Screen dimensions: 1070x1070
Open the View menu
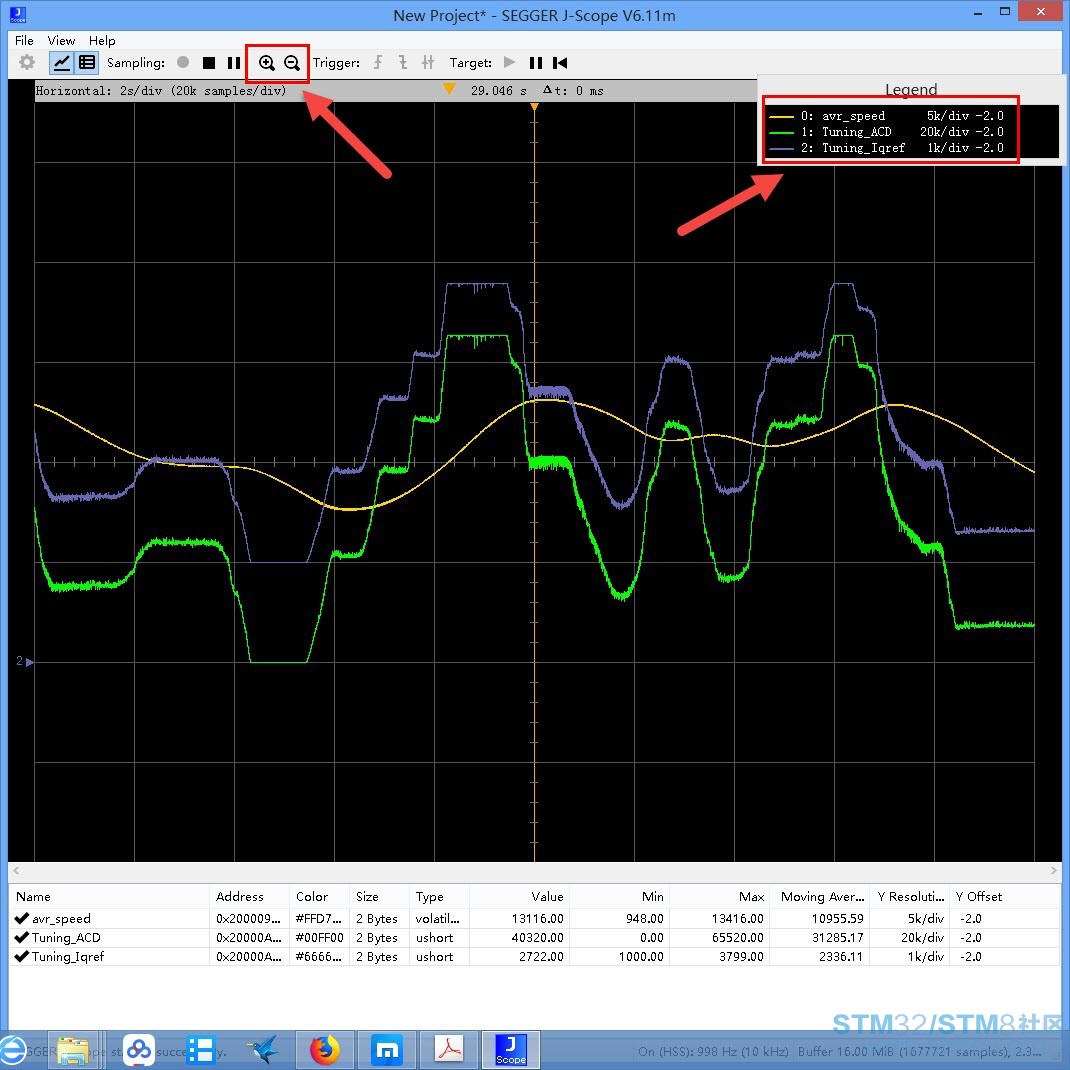coord(61,40)
